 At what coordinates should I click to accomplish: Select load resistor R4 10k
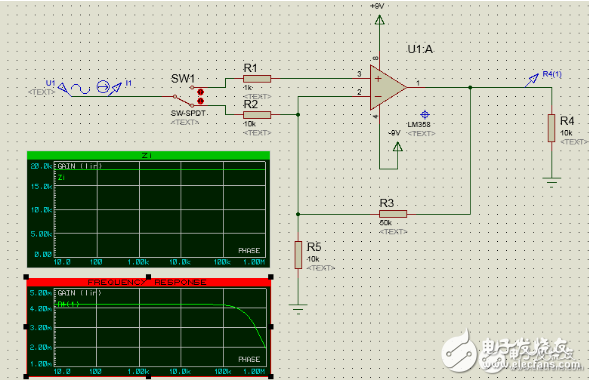click(x=551, y=128)
